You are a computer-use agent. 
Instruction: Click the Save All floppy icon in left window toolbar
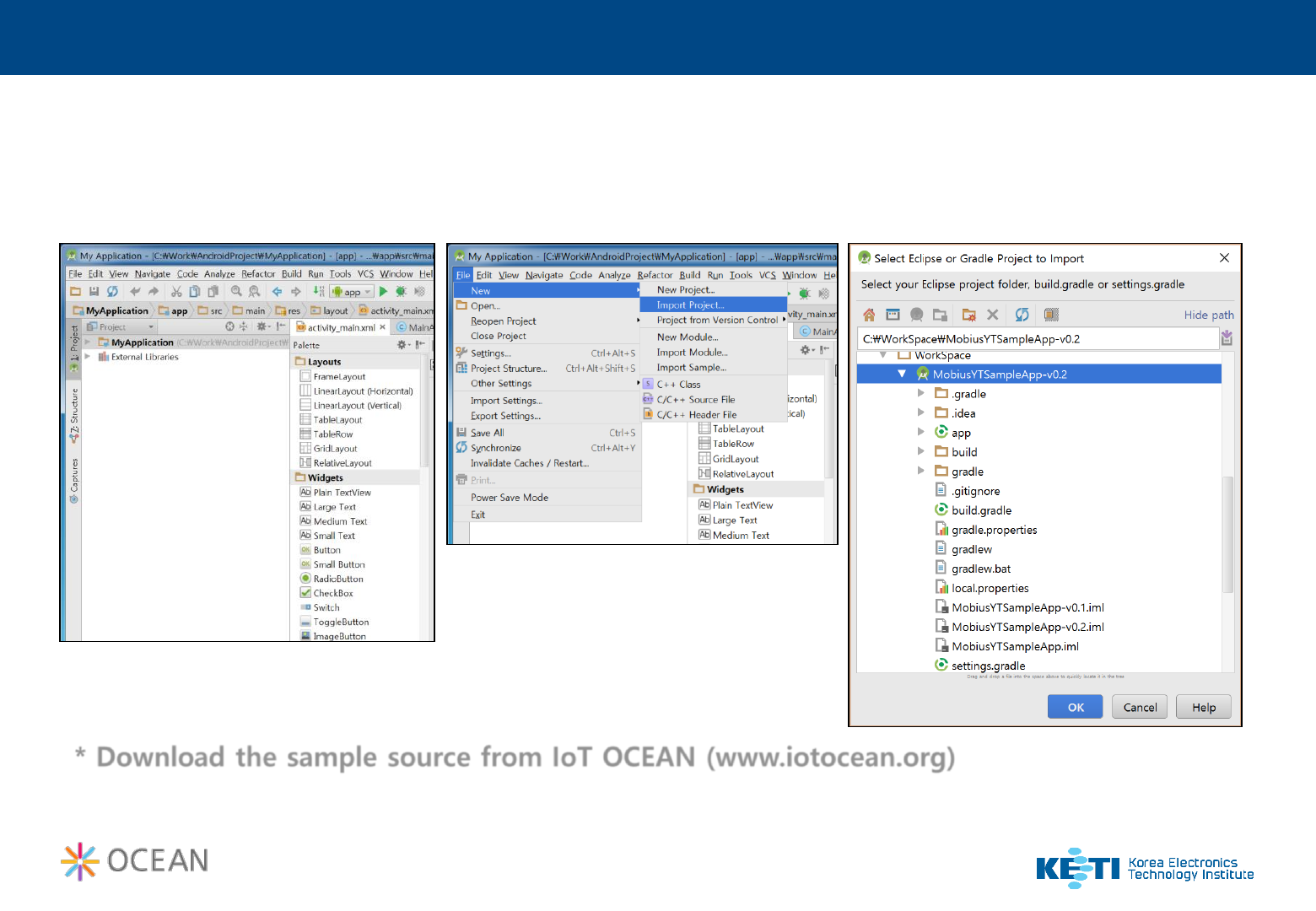(x=94, y=292)
